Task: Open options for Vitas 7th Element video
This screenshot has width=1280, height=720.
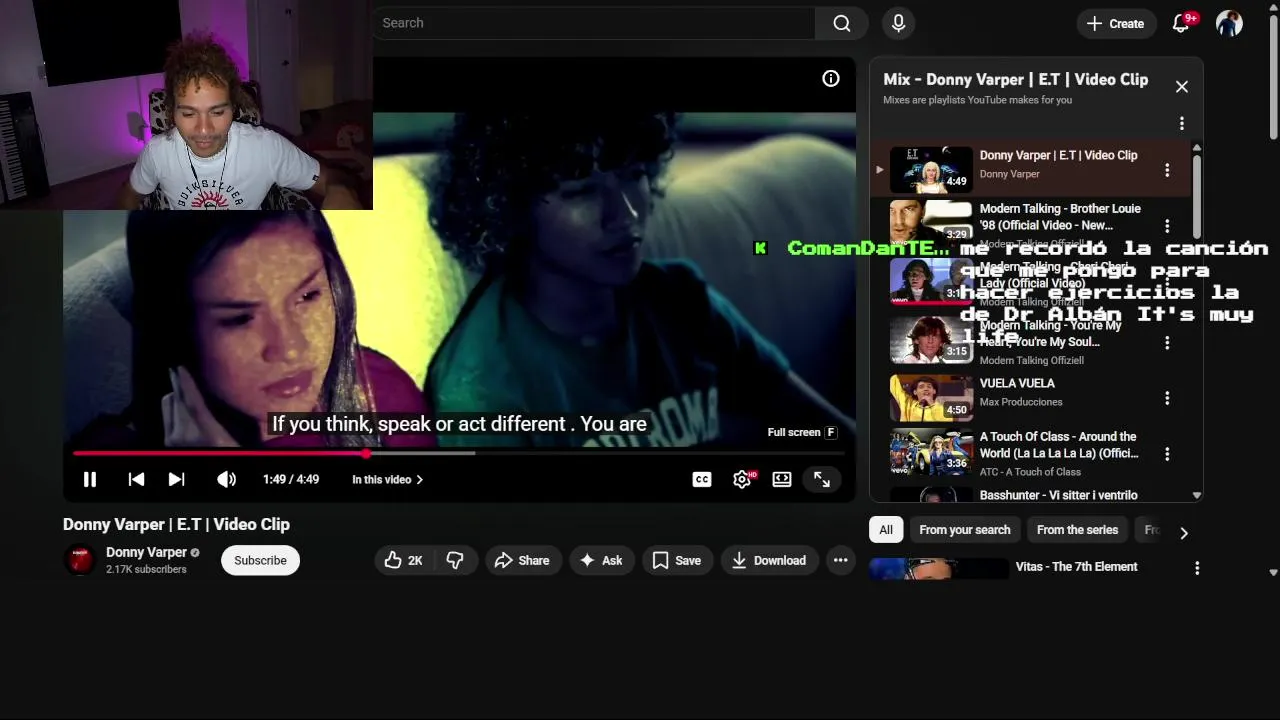Action: pos(1197,568)
